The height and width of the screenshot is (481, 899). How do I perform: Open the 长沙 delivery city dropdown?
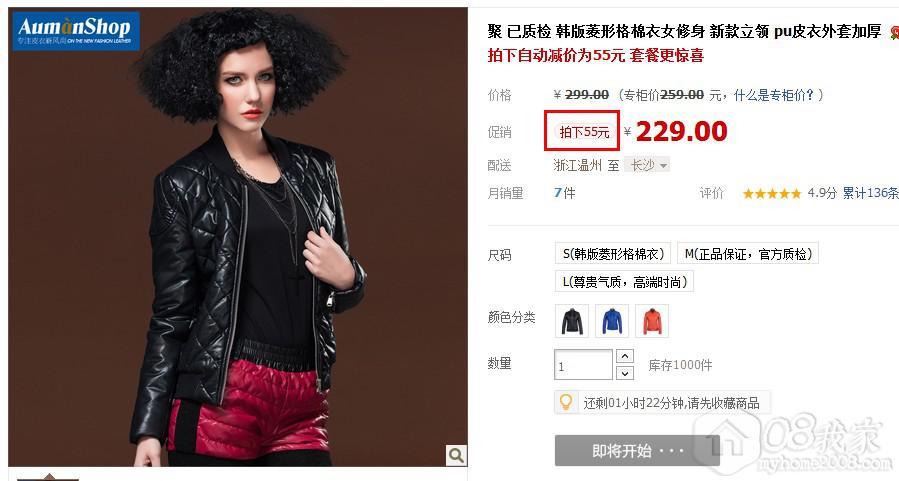pos(647,165)
